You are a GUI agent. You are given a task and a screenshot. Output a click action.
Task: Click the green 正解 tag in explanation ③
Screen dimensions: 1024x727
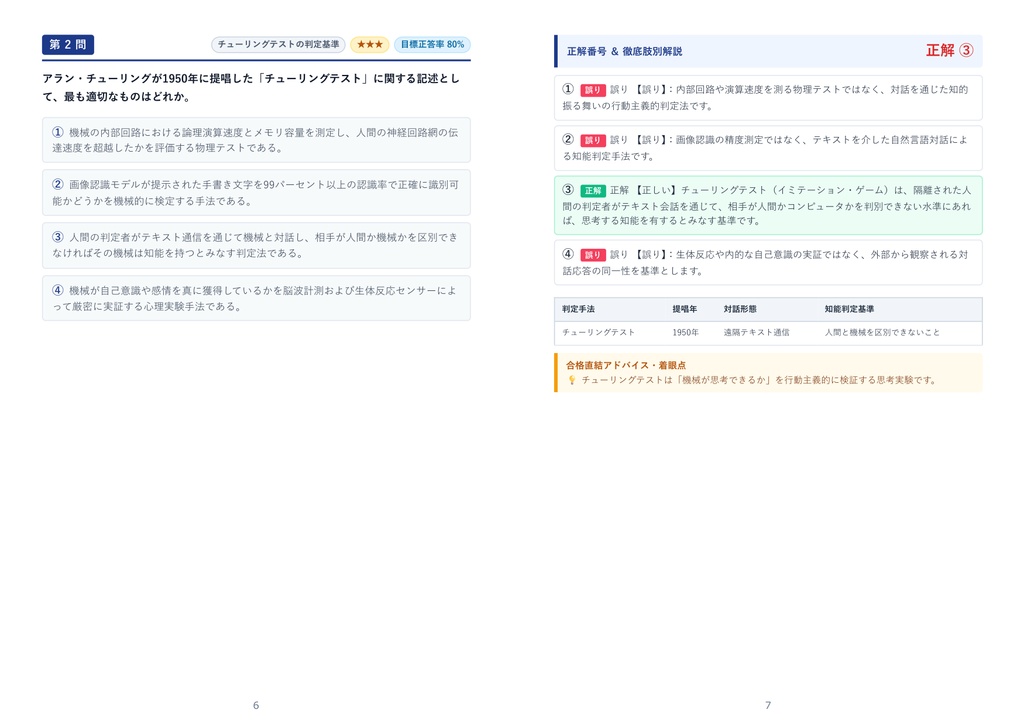click(593, 191)
